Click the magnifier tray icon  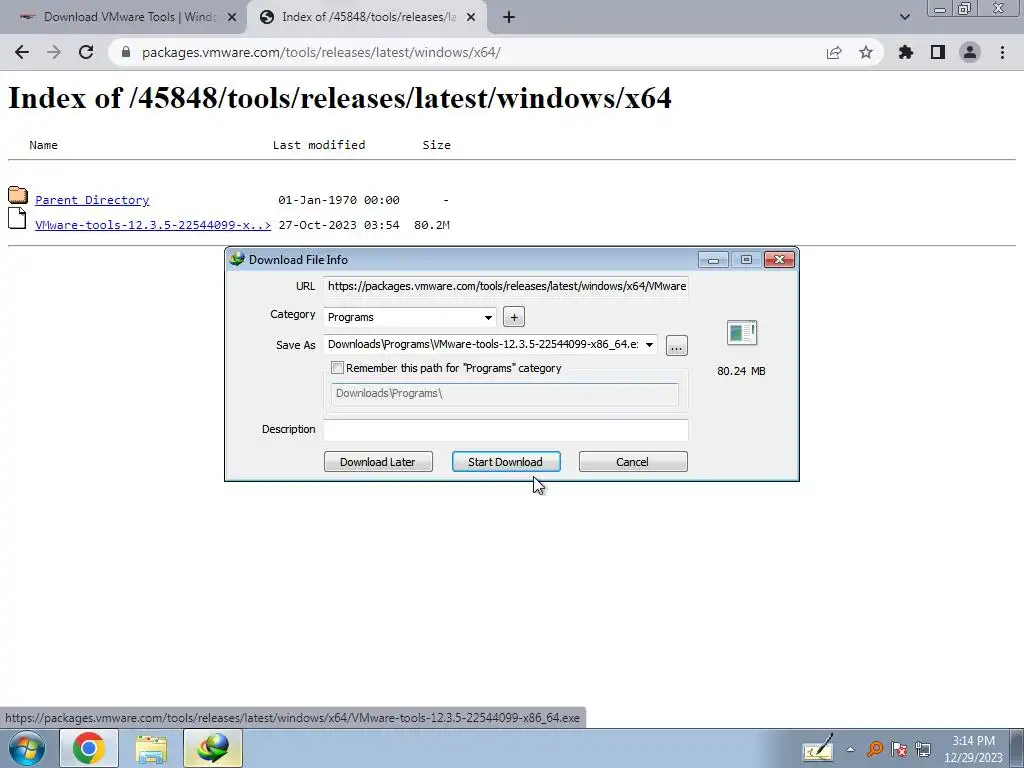(874, 749)
